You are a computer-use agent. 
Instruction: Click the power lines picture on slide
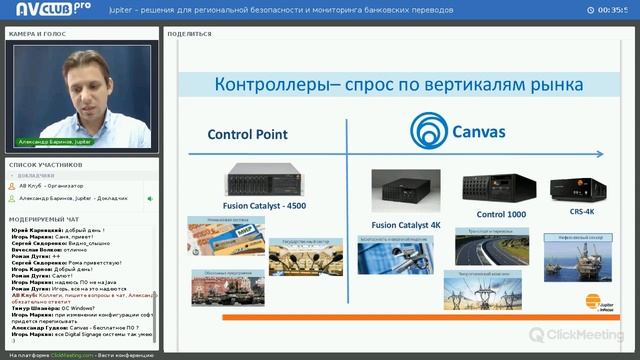coord(482,290)
